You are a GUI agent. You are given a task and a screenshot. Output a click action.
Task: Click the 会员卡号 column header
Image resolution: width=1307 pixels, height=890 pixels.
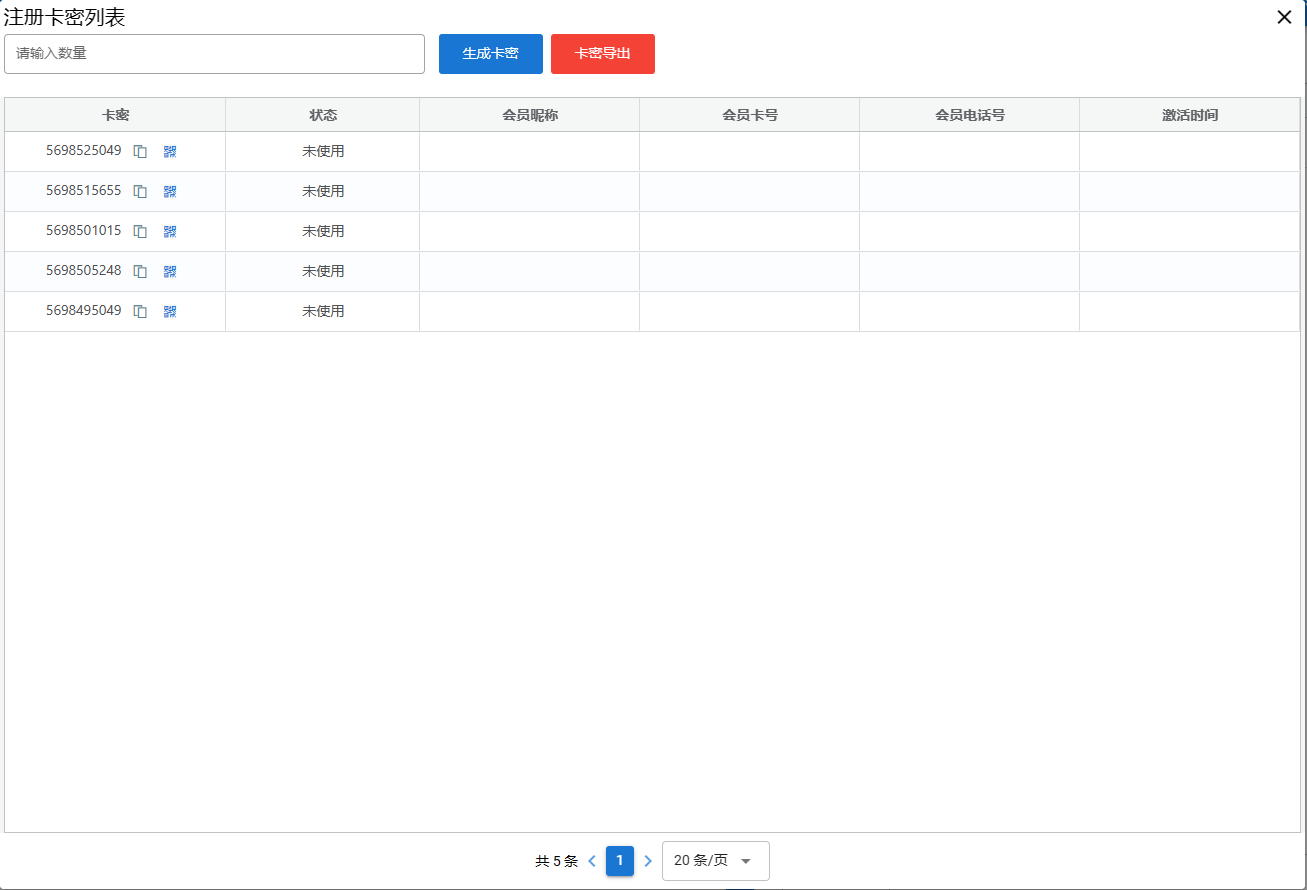(x=750, y=115)
